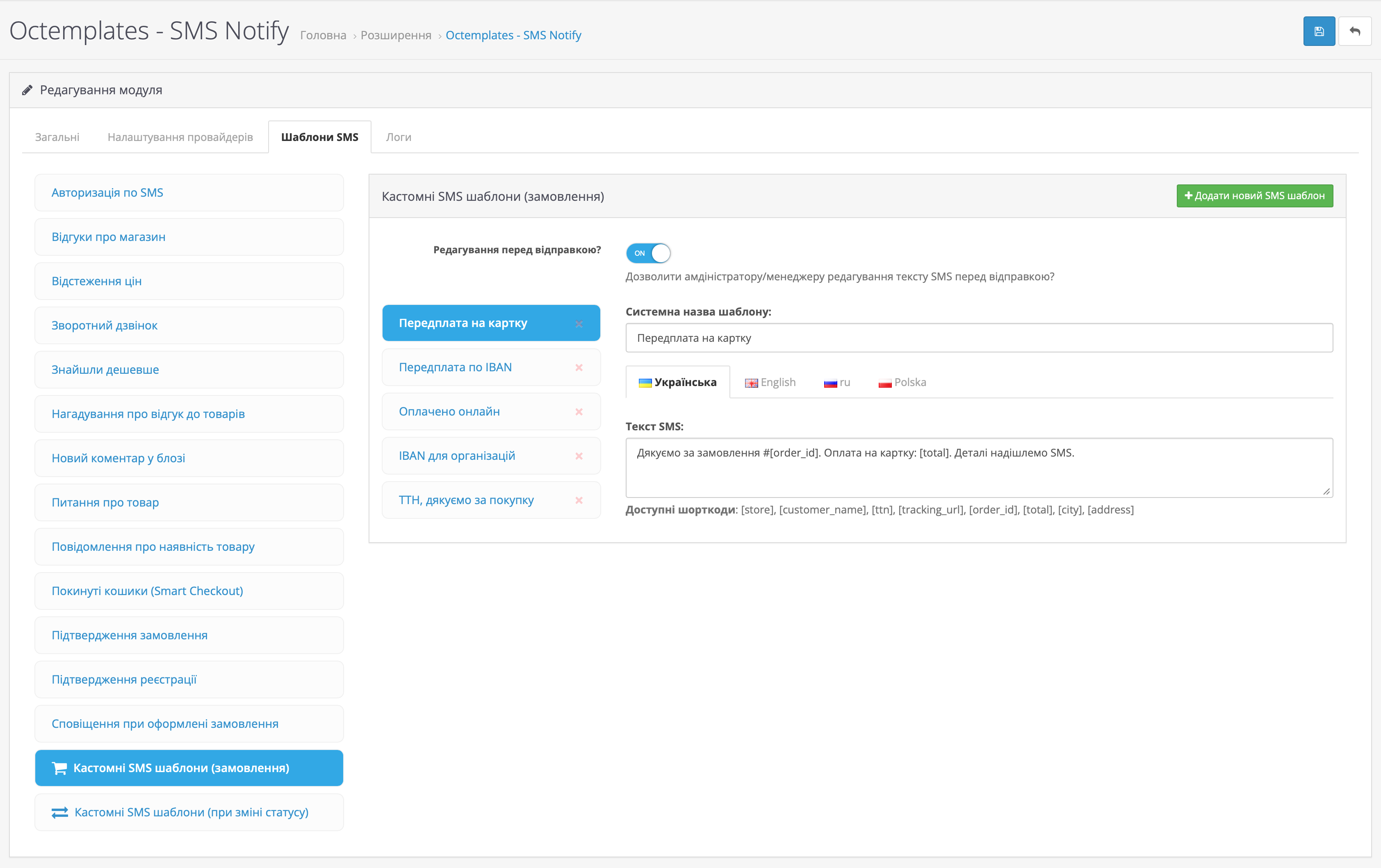Open the 'ru' language tab

(x=837, y=382)
